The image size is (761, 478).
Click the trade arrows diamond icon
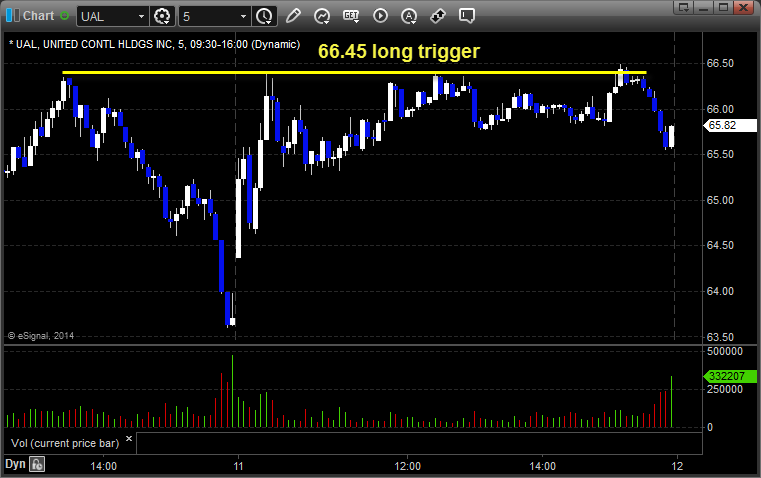438,16
